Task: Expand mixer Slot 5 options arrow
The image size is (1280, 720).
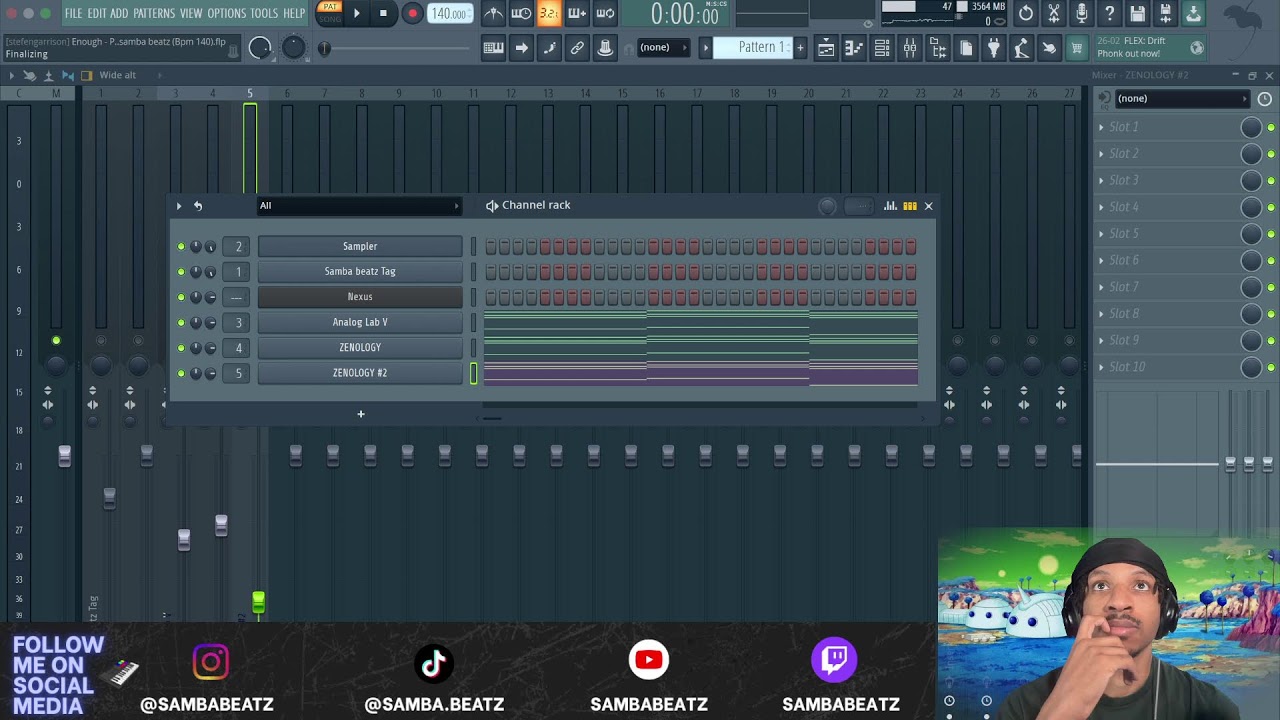Action: (x=1101, y=234)
